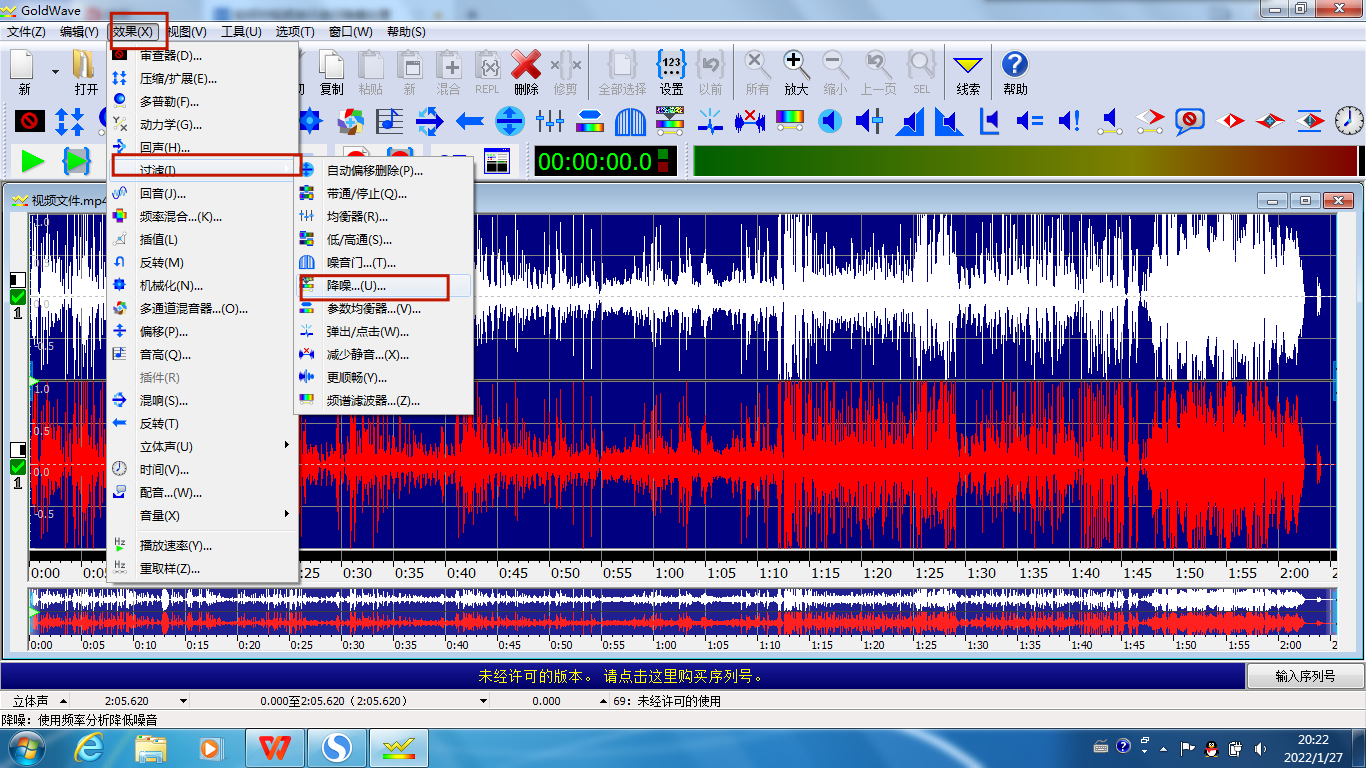This screenshot has width=1366, height=768.
Task: Choose 重取样(Z) menu entry
Action: 203,568
